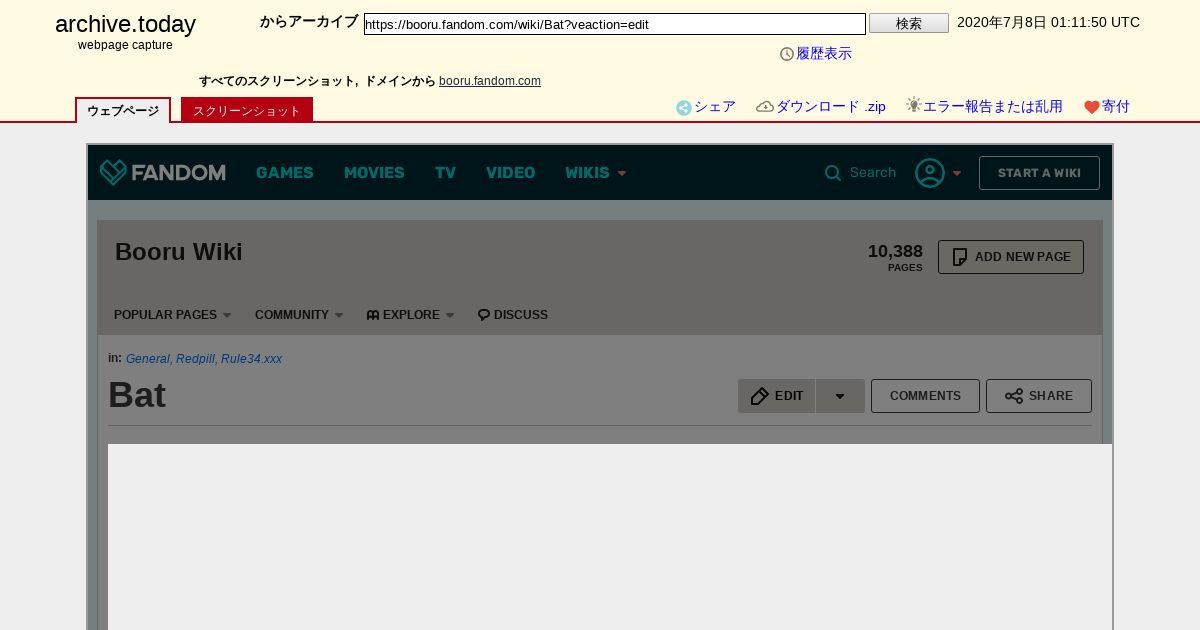Click the lightbulb error report icon
The height and width of the screenshot is (630, 1200).
[x=914, y=105]
